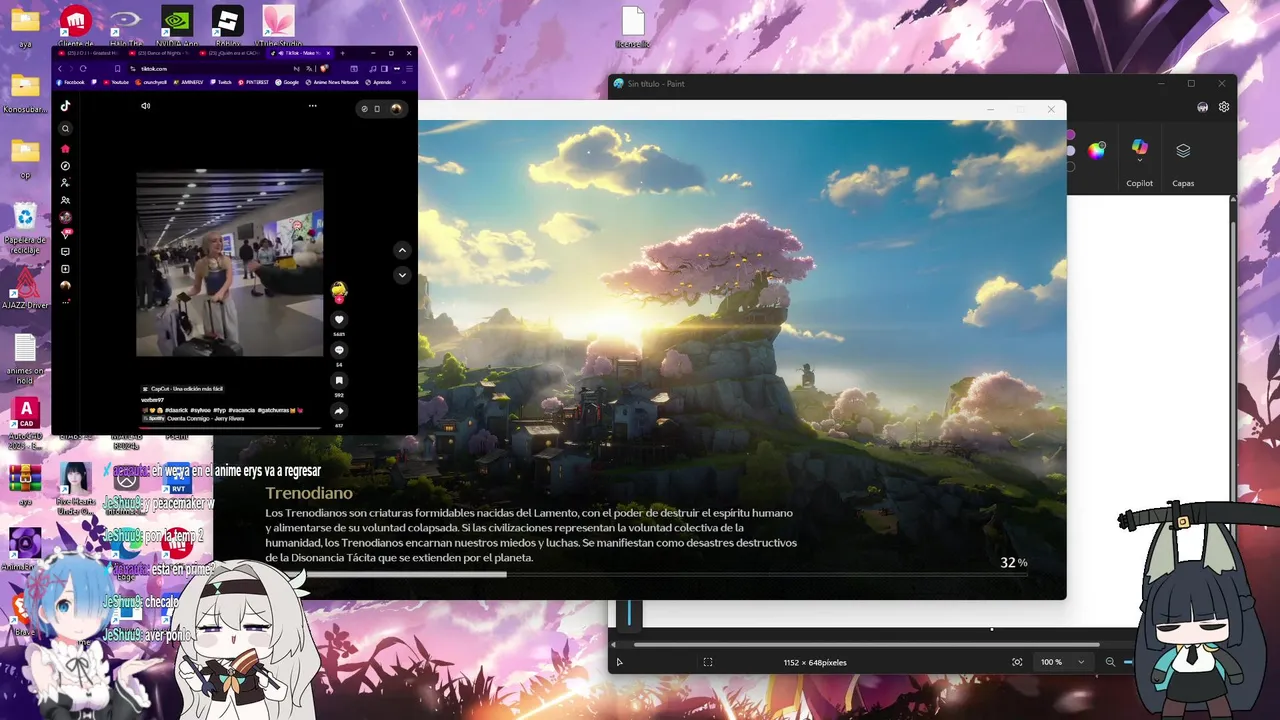Like the TikTok video with heart icon
Viewport: 1280px width, 720px height.
point(339,320)
